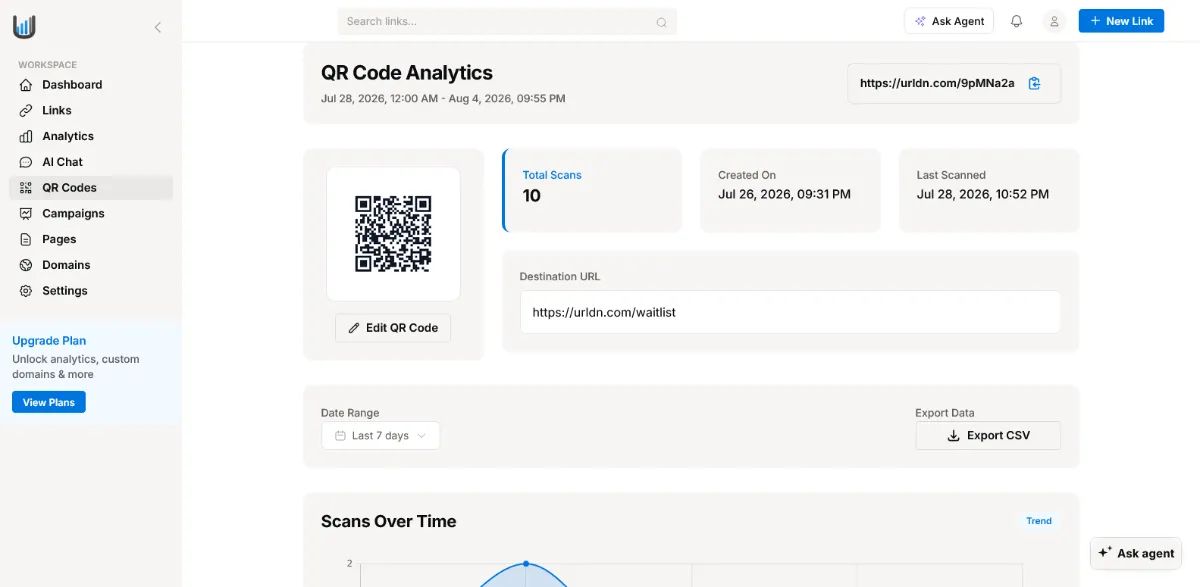Open Settings in the sidebar
This screenshot has width=1200, height=587.
(90, 291)
